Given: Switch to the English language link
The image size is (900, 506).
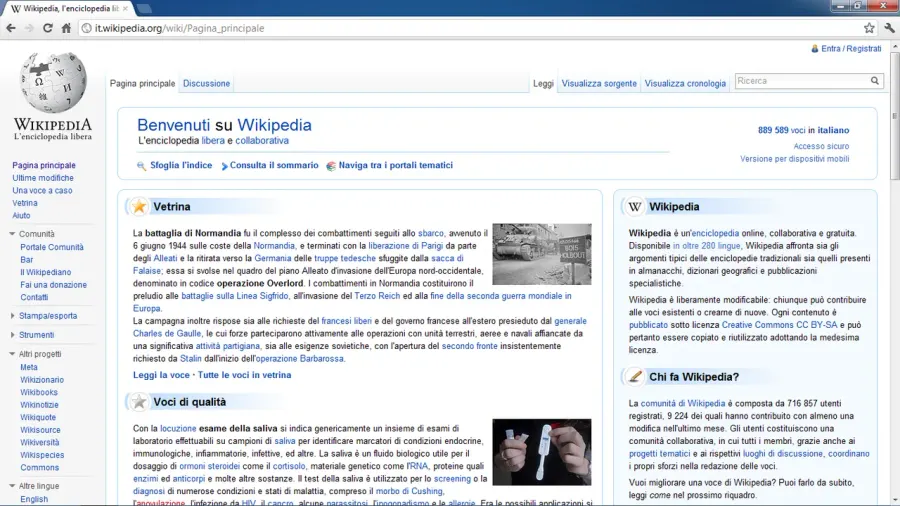Looking at the screenshot, I should [34, 499].
